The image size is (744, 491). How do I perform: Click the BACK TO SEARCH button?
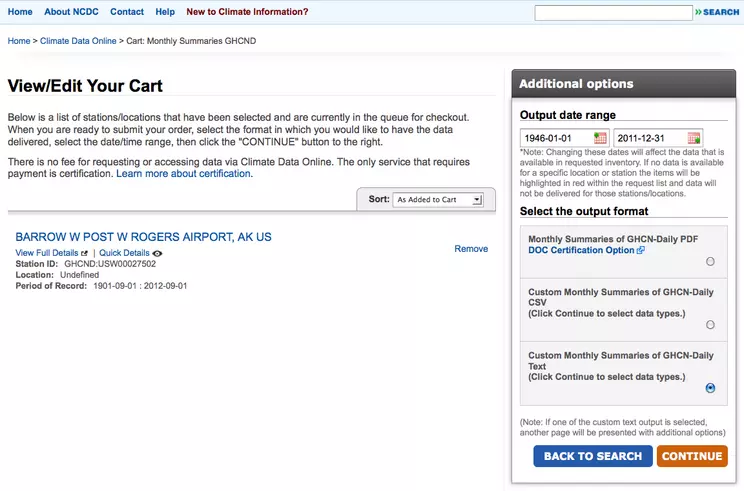593,456
